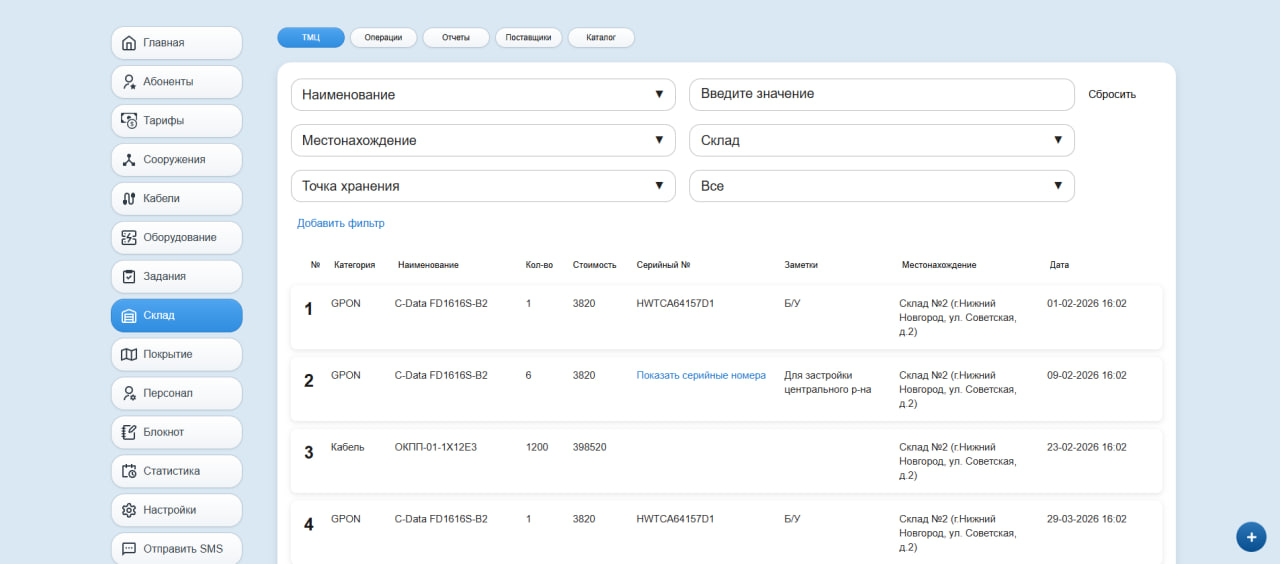The width and height of the screenshot is (1280, 564).
Task: Switch to the Отчеты tab
Action: coord(456,37)
